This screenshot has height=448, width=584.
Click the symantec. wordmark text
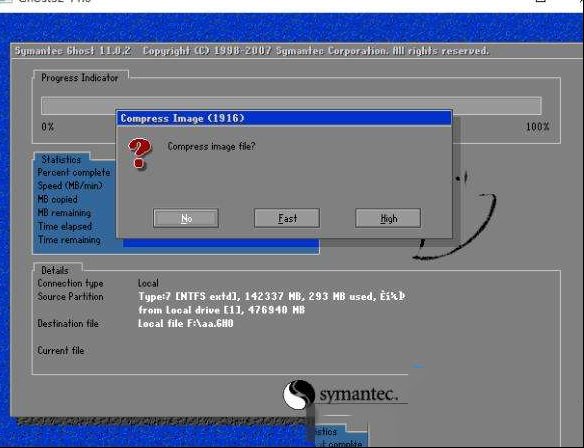coord(358,394)
